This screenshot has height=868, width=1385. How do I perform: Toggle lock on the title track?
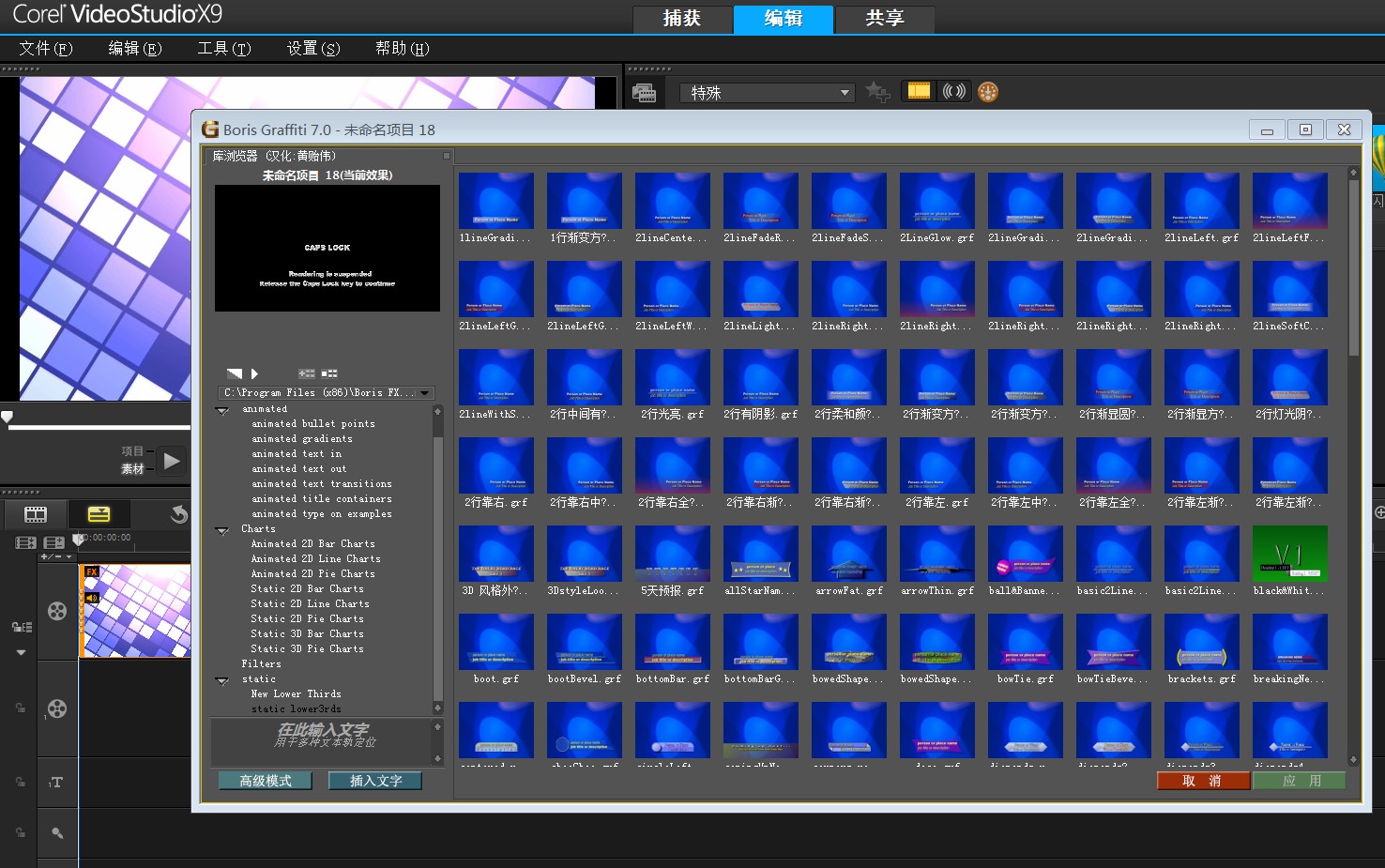point(20,782)
